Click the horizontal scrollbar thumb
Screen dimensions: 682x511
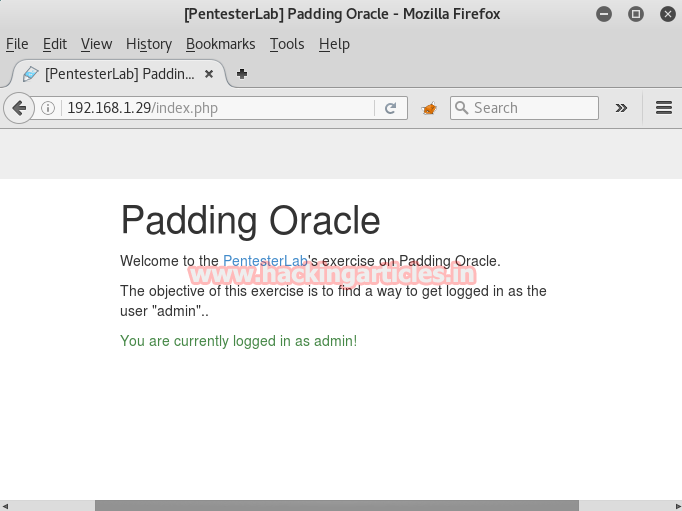click(x=337, y=505)
